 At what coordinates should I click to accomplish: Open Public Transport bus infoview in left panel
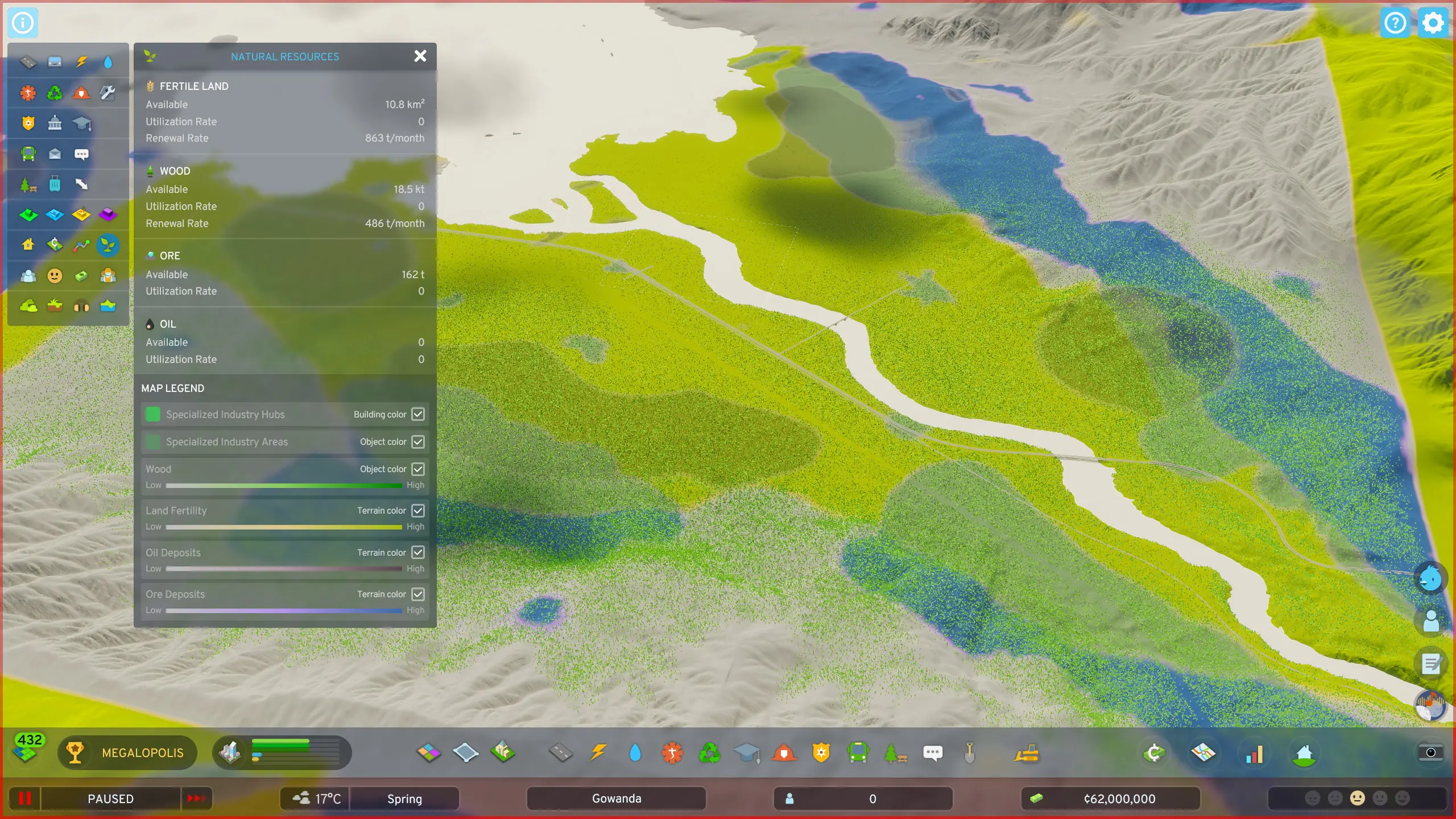pos(28,154)
